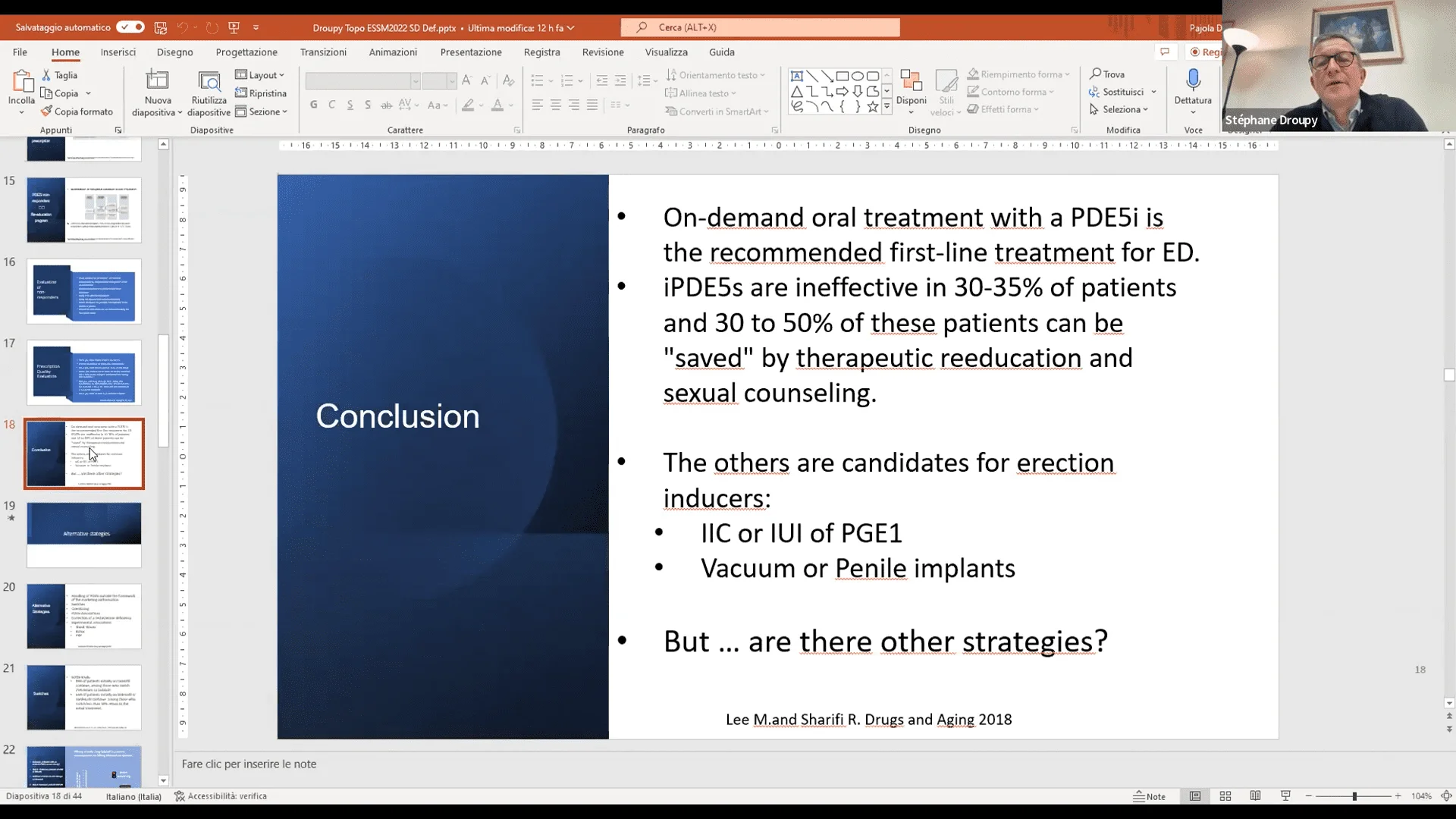1456x819 pixels.
Task: Click the Sostituisci button
Action: [x=1116, y=92]
